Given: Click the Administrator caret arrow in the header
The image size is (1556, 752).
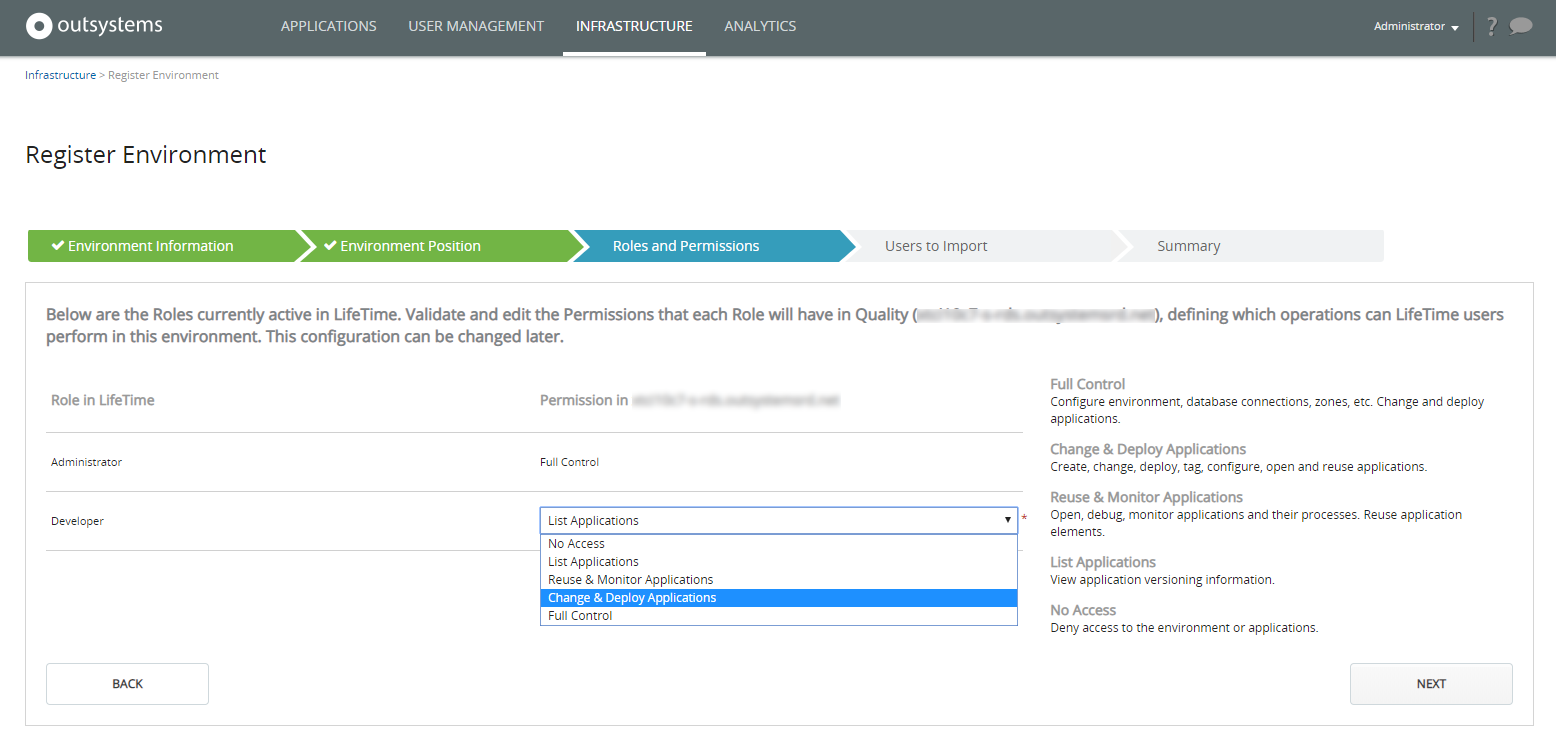Looking at the screenshot, I should coord(1456,28).
